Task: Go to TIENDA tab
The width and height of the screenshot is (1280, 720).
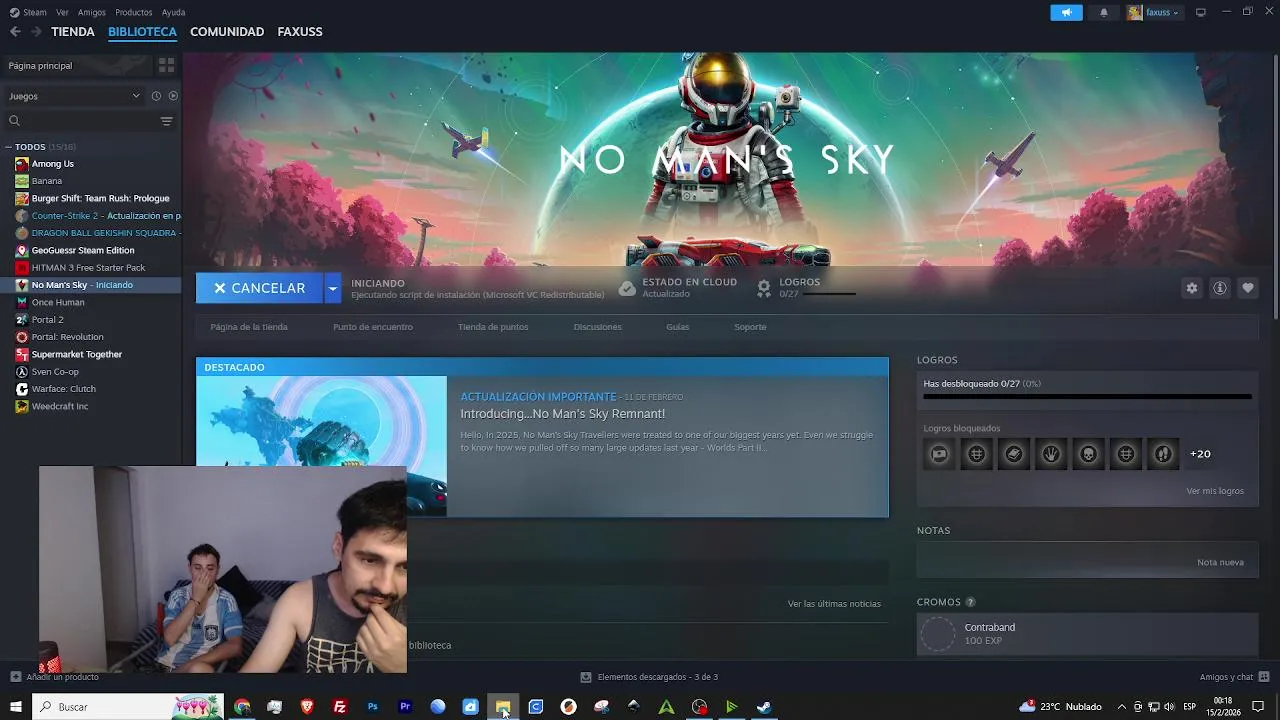Action: [73, 32]
